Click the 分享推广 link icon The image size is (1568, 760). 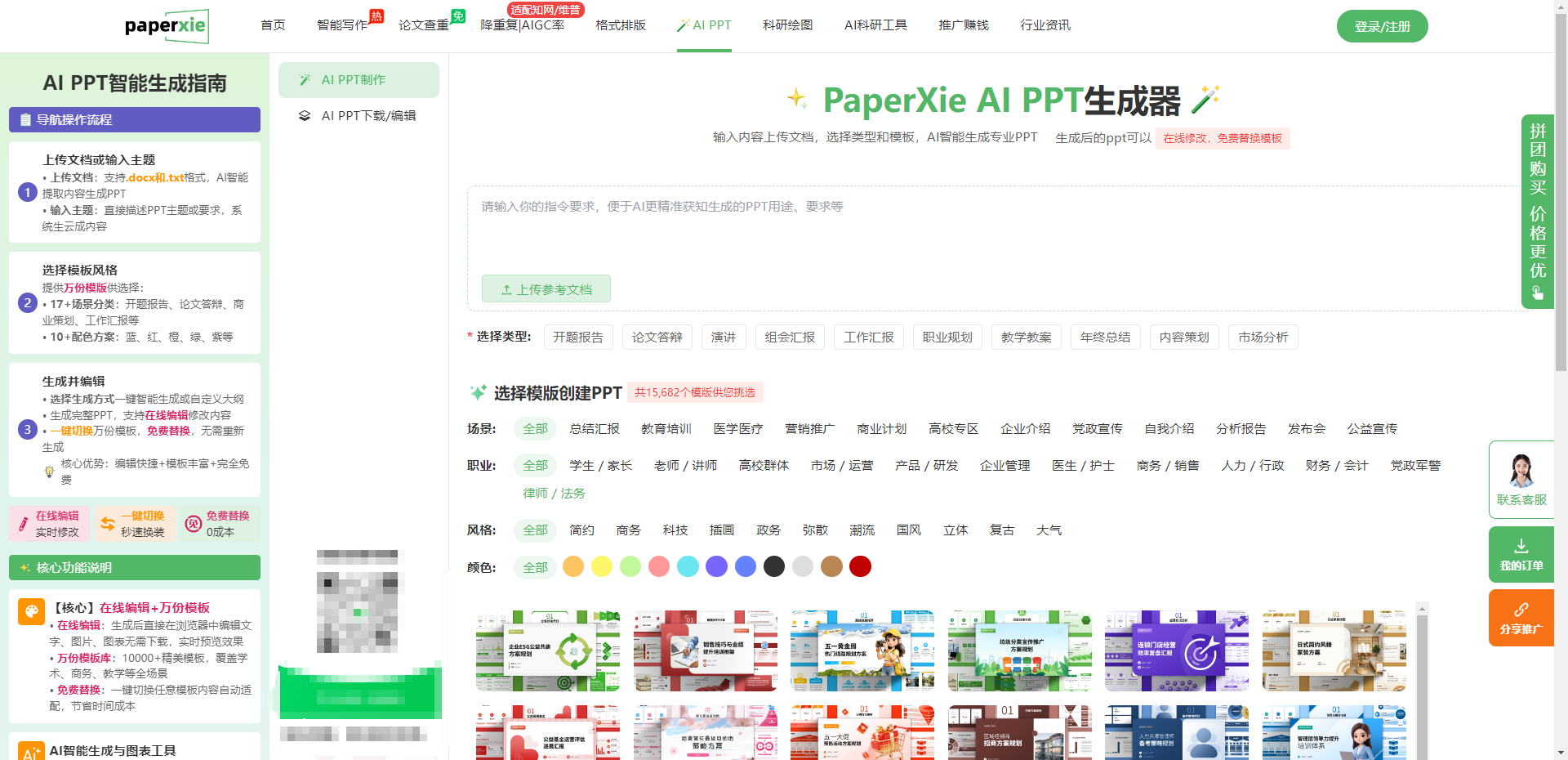1521,610
